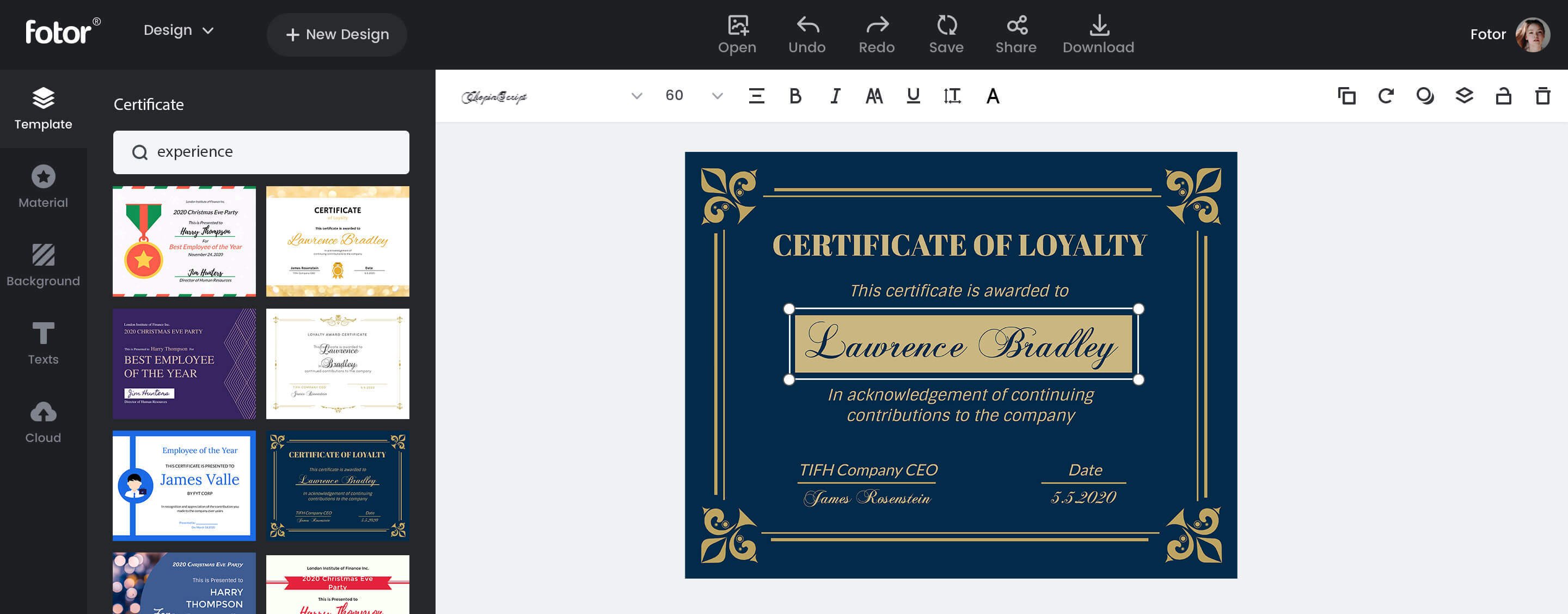The height and width of the screenshot is (614, 1568).
Task: Duplicate the selected text element
Action: click(x=1346, y=96)
